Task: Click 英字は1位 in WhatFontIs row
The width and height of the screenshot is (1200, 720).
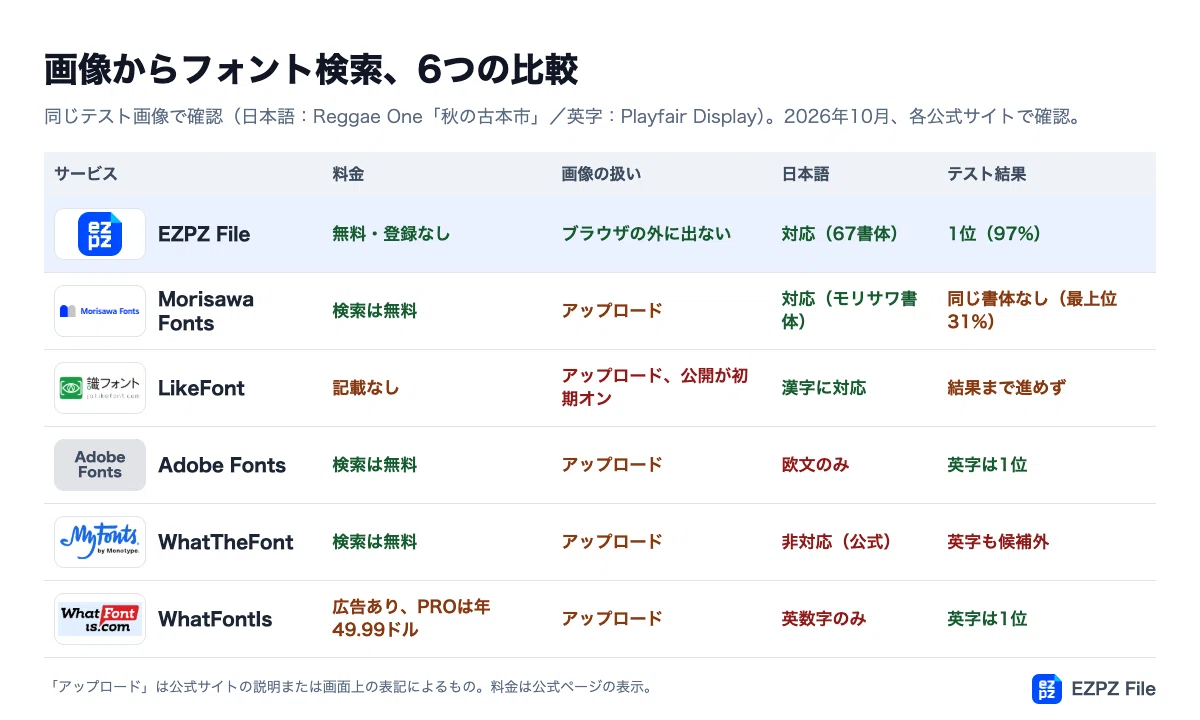Action: [x=987, y=619]
